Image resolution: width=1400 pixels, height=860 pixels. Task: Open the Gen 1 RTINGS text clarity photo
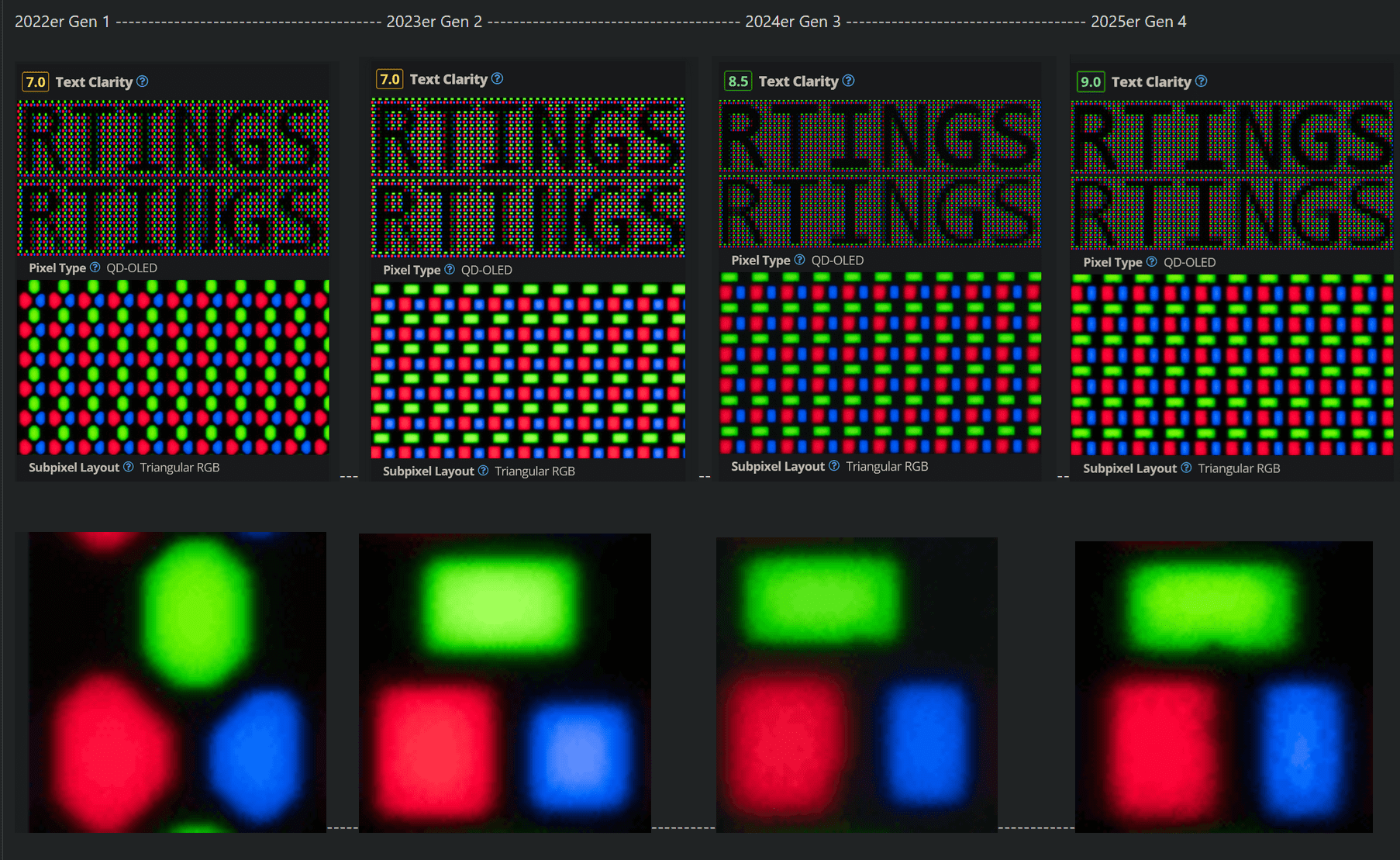click(173, 178)
